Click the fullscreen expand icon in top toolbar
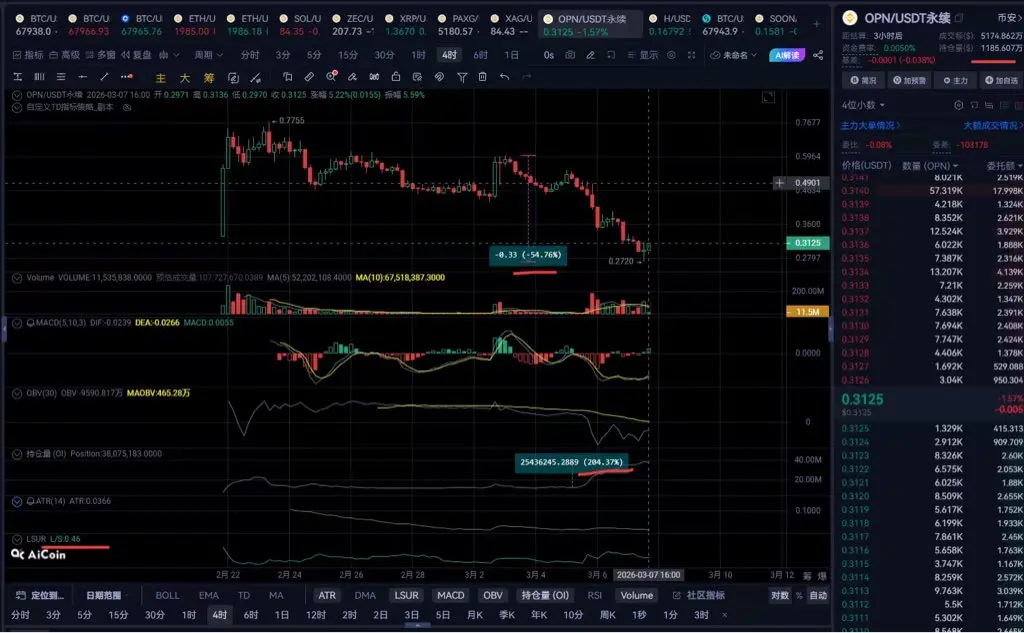The width and height of the screenshot is (1024, 633). pos(692,55)
